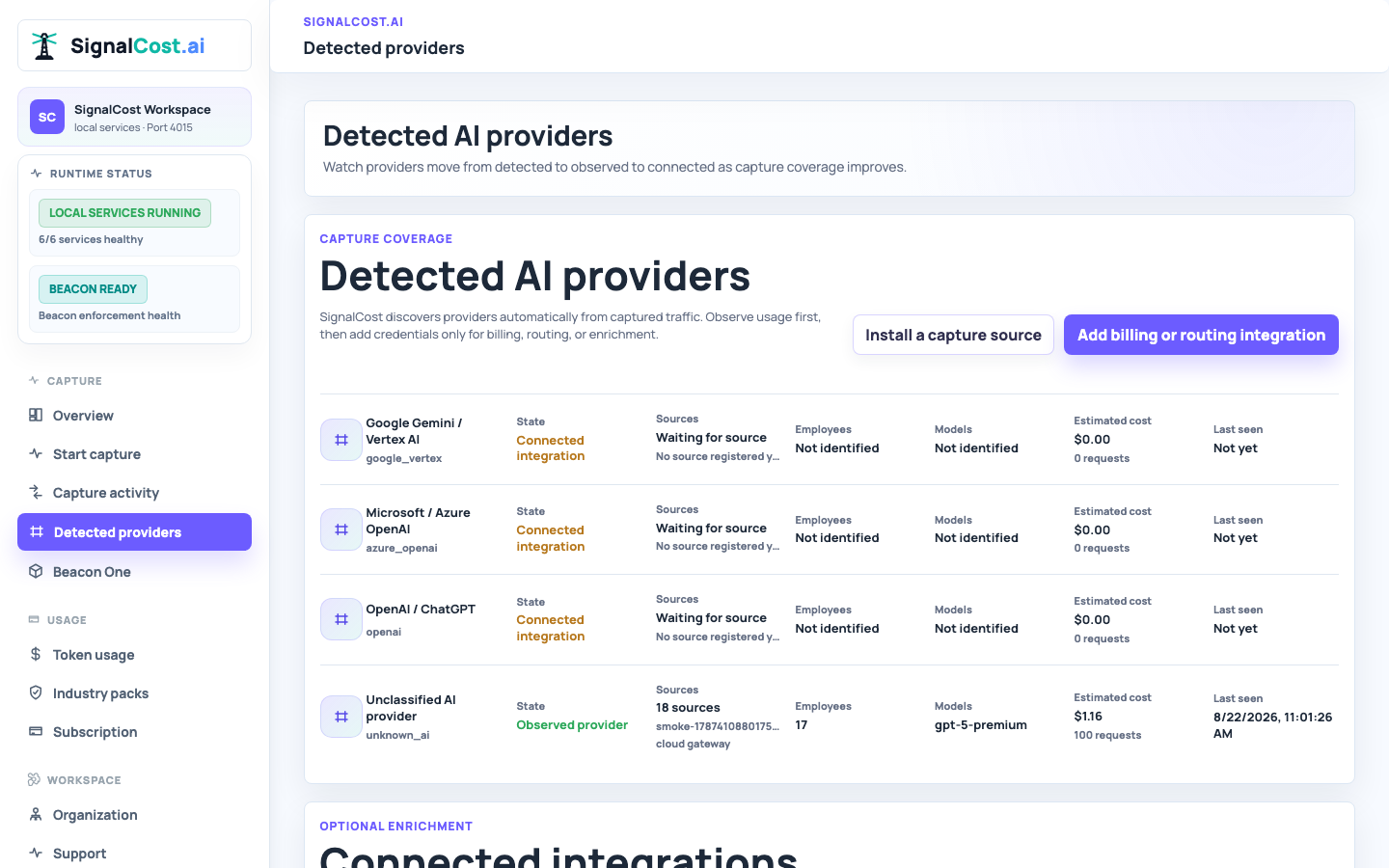This screenshot has height=868, width=1389.
Task: Click the Subscription card icon
Action: point(36,731)
